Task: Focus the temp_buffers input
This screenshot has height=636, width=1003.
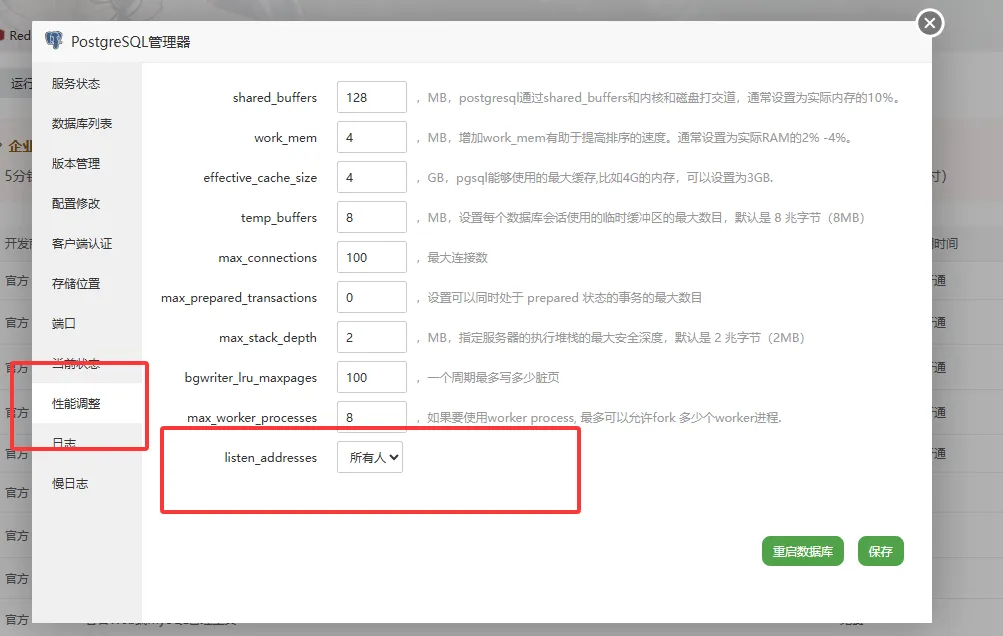Action: (x=372, y=218)
